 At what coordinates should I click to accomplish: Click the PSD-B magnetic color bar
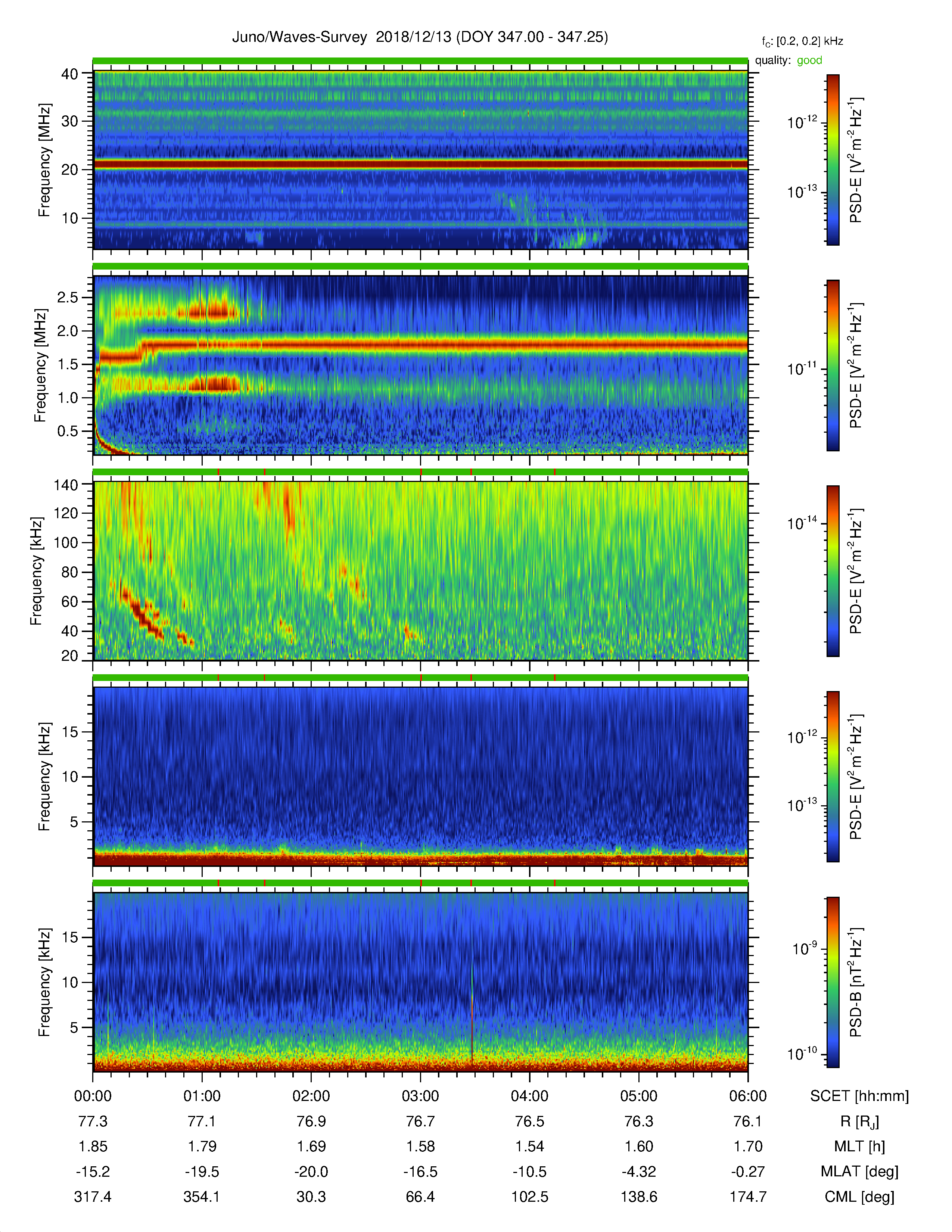tap(833, 982)
